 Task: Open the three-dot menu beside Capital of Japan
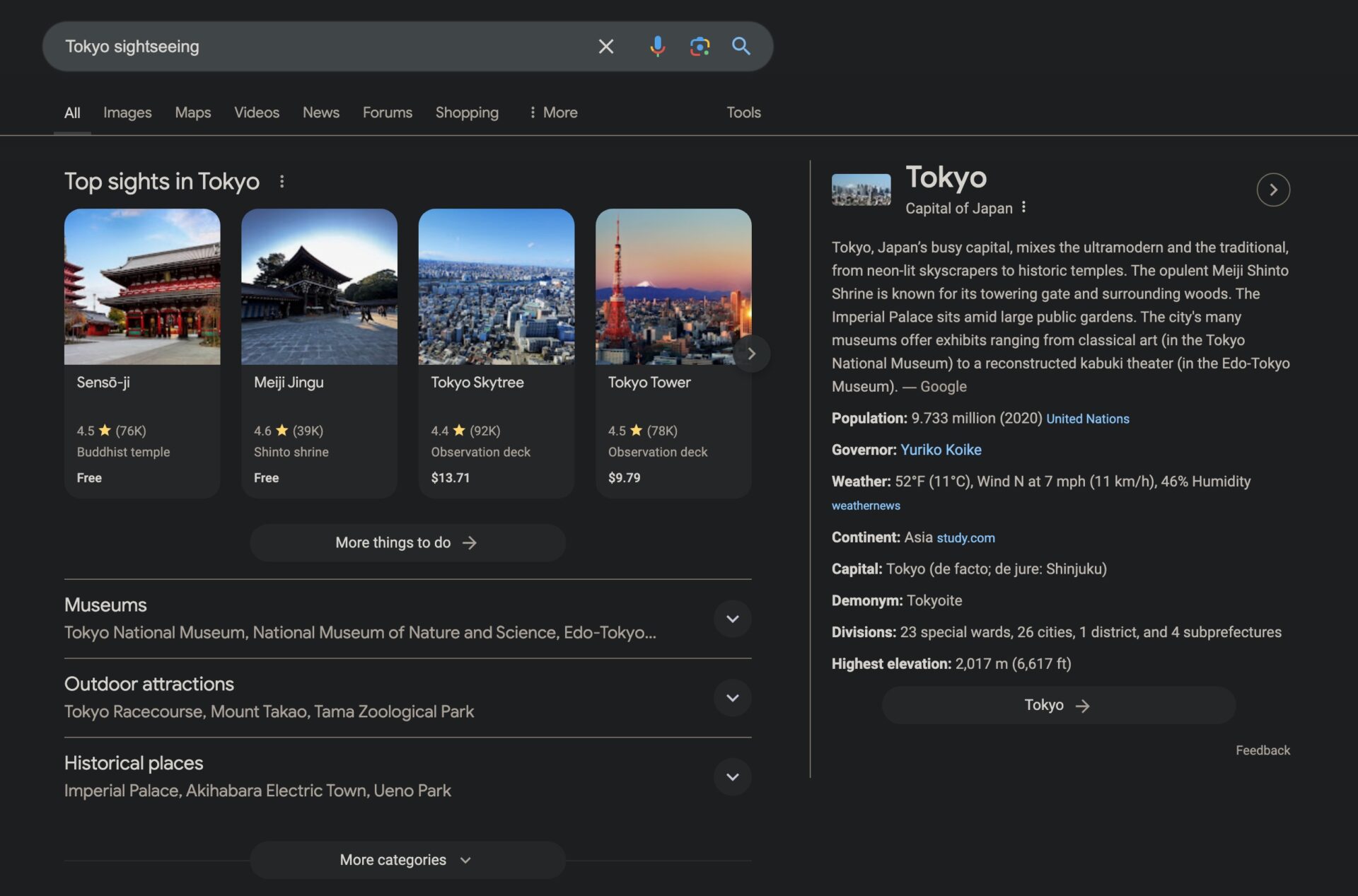tap(1023, 207)
